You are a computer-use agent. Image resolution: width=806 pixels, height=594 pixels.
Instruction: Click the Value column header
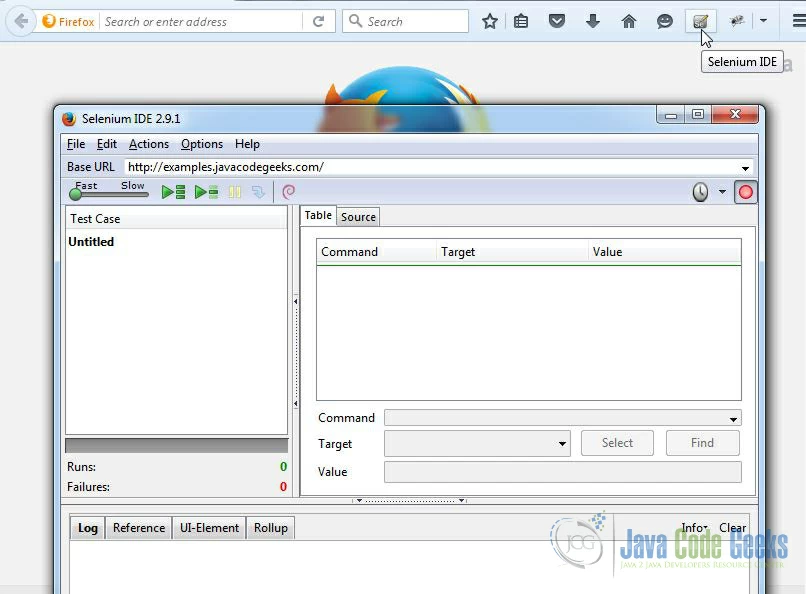664,252
